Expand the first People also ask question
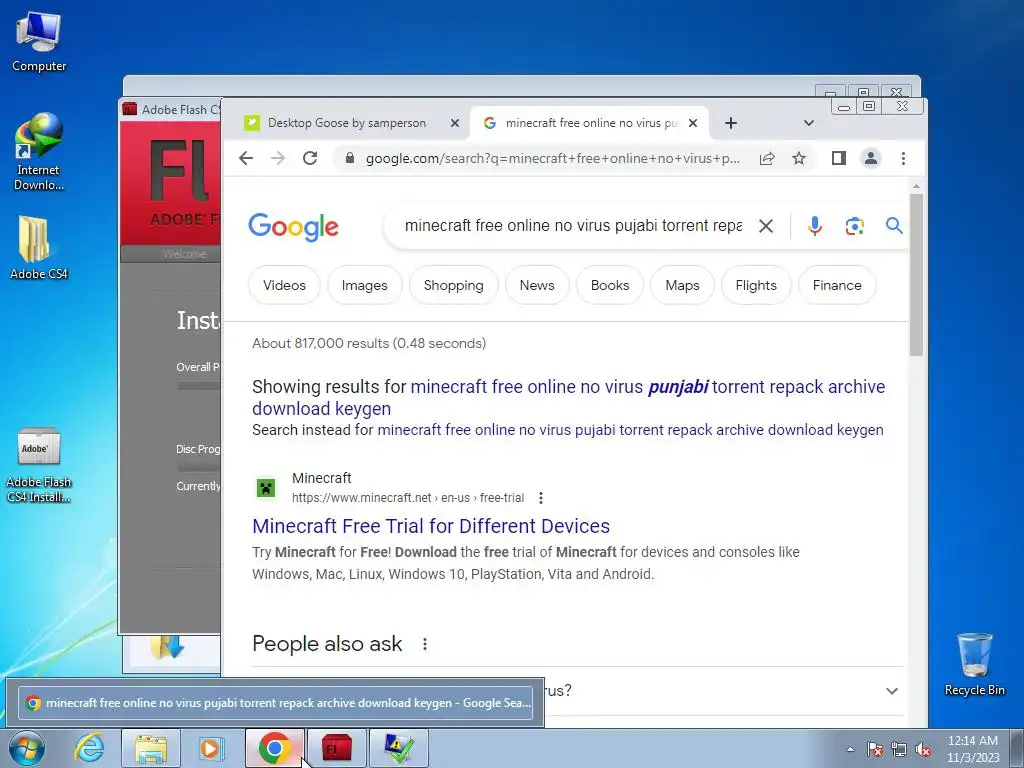The width and height of the screenshot is (1024, 768). (891, 691)
